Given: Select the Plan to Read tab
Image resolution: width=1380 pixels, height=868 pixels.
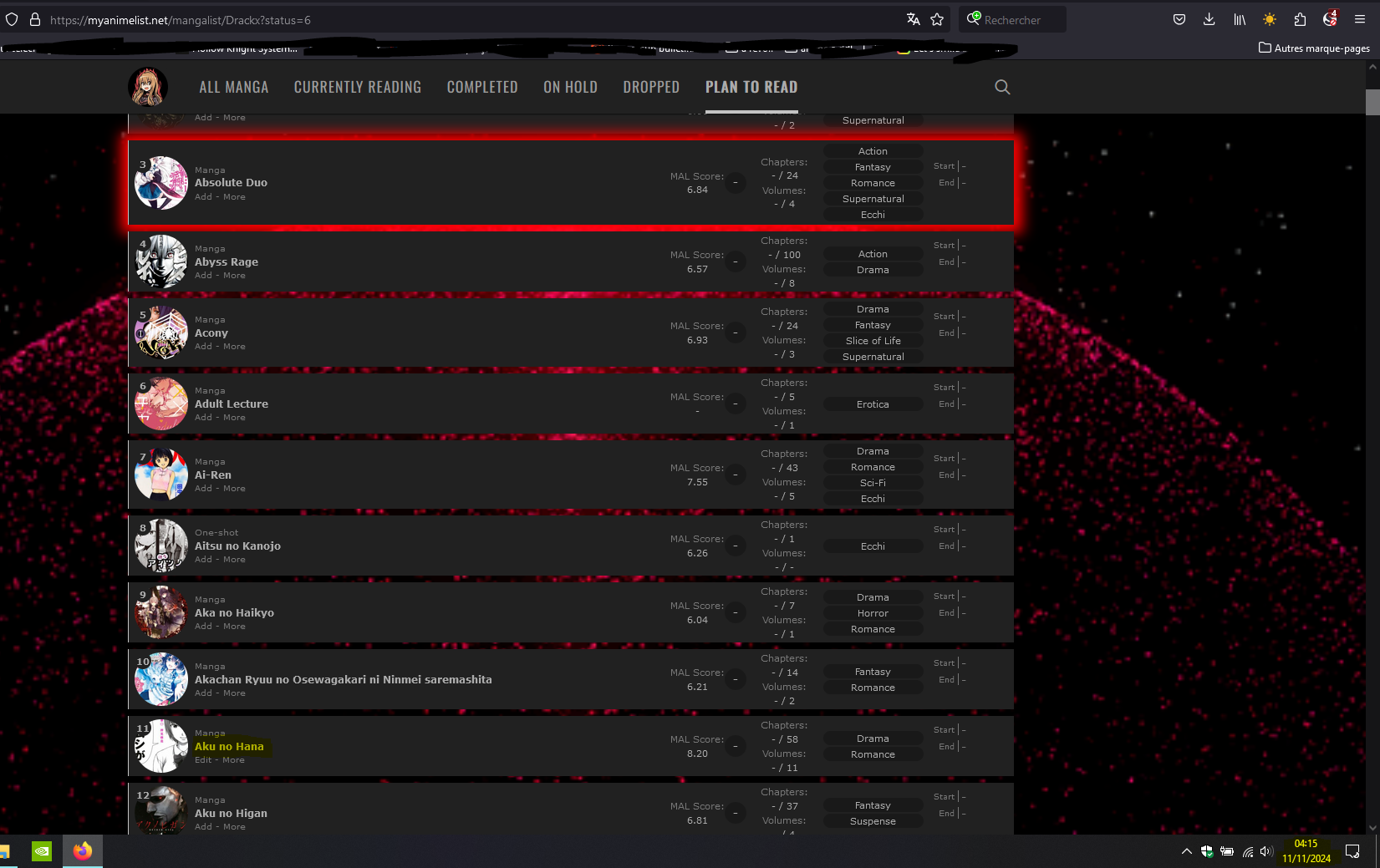Looking at the screenshot, I should [751, 87].
